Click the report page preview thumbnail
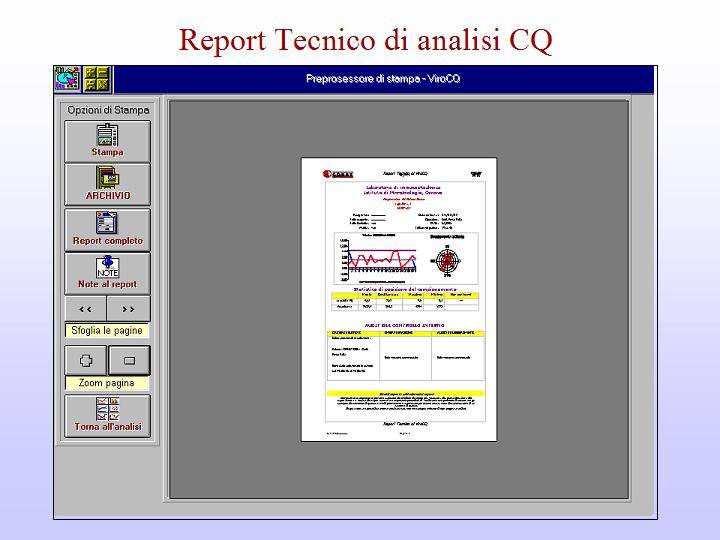Screen dimensions: 720x540 (398, 300)
